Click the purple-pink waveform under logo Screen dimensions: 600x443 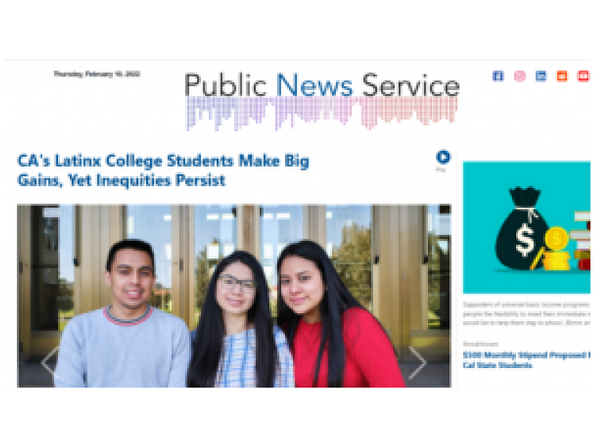[322, 113]
